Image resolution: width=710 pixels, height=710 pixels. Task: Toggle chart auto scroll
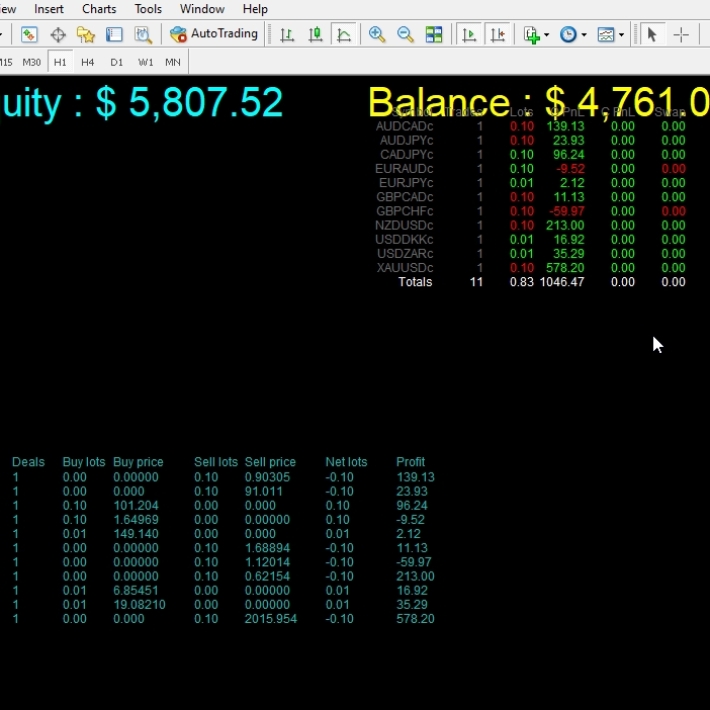469,34
